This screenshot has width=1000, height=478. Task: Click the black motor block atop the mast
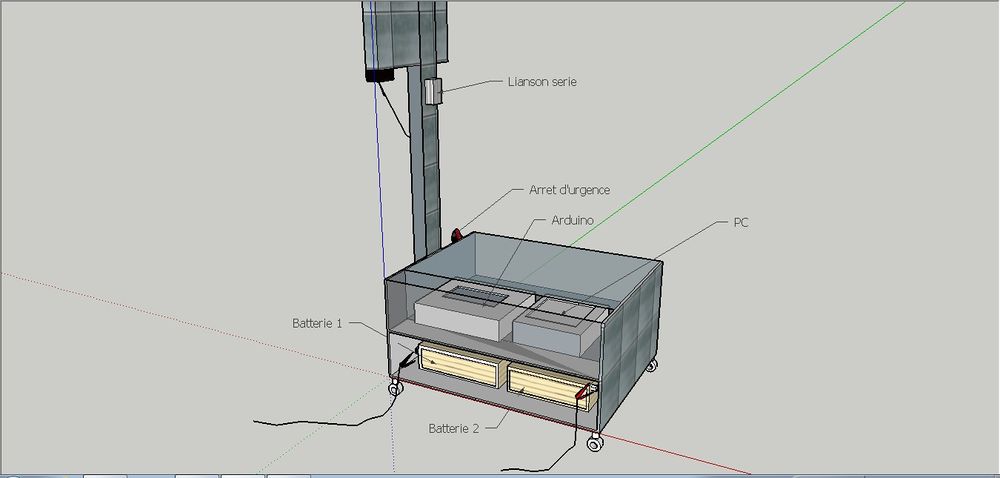pyautogui.click(x=378, y=74)
